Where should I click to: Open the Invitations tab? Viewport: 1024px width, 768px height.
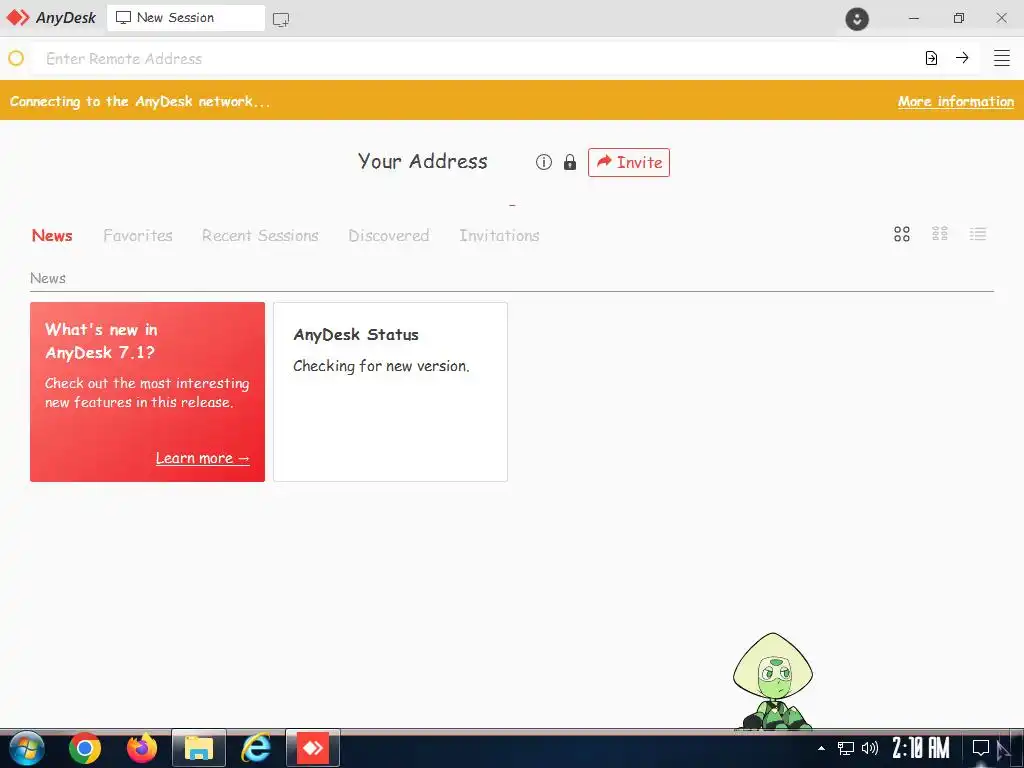pos(499,235)
